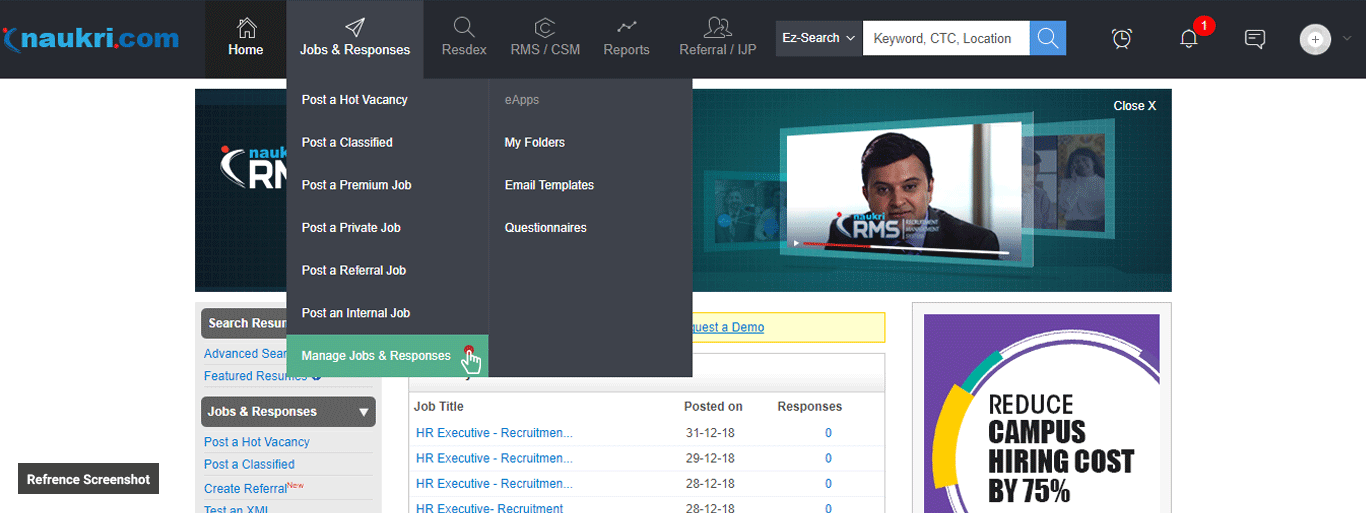The height and width of the screenshot is (513, 1366).
Task: Open the RMS / CSM icon
Action: pos(545,28)
